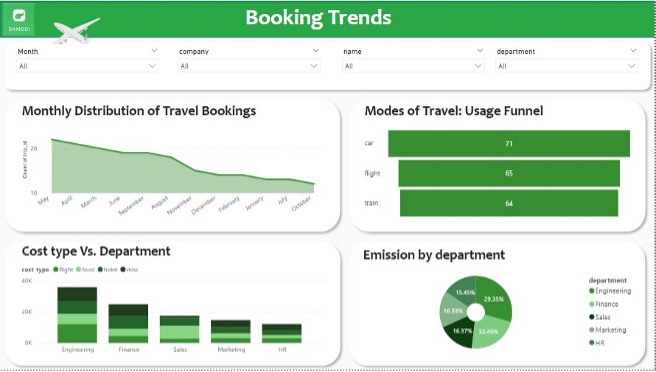Click the 'cost_type' legend title
The image size is (656, 372).
point(35,269)
